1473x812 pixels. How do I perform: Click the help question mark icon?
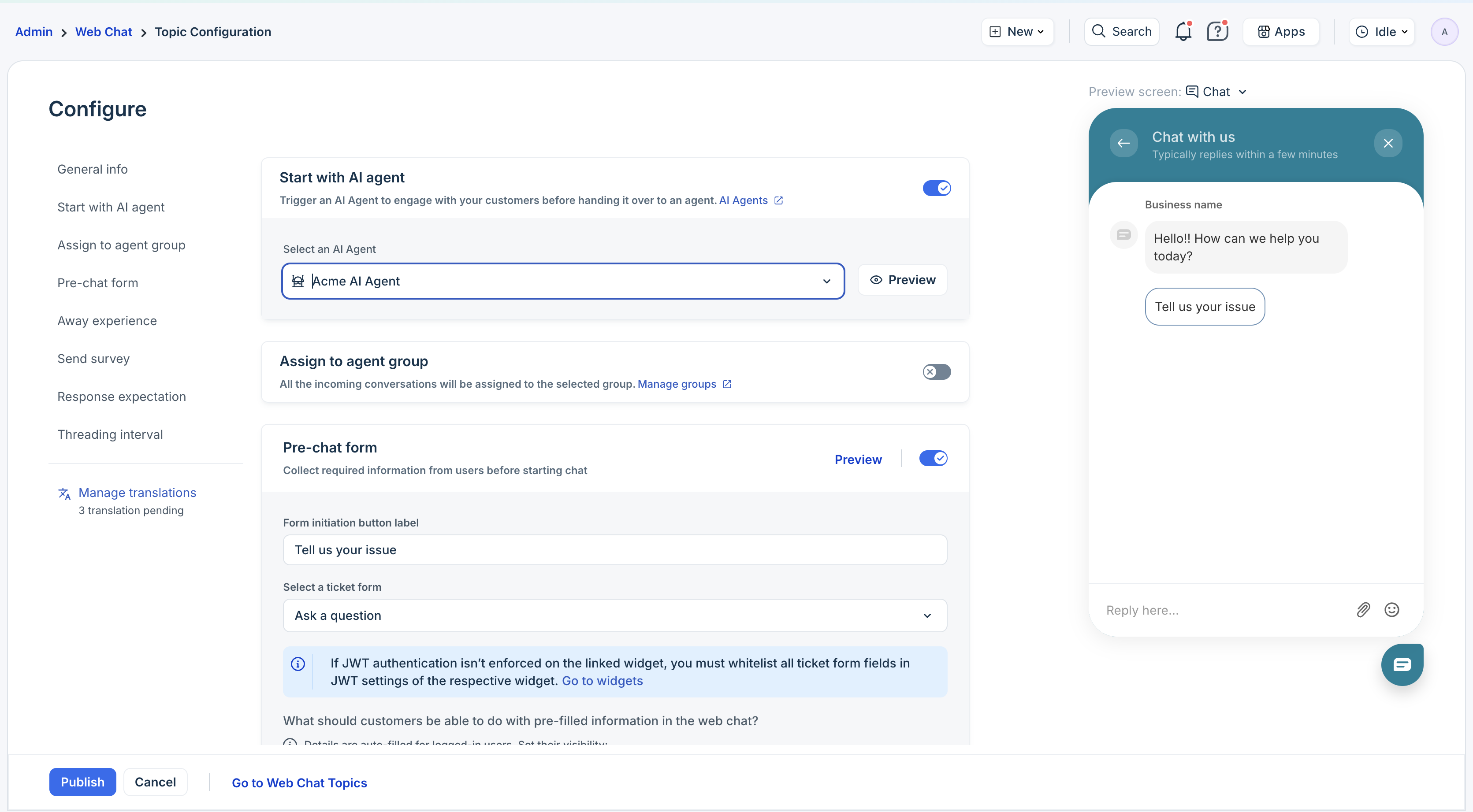tap(1217, 31)
